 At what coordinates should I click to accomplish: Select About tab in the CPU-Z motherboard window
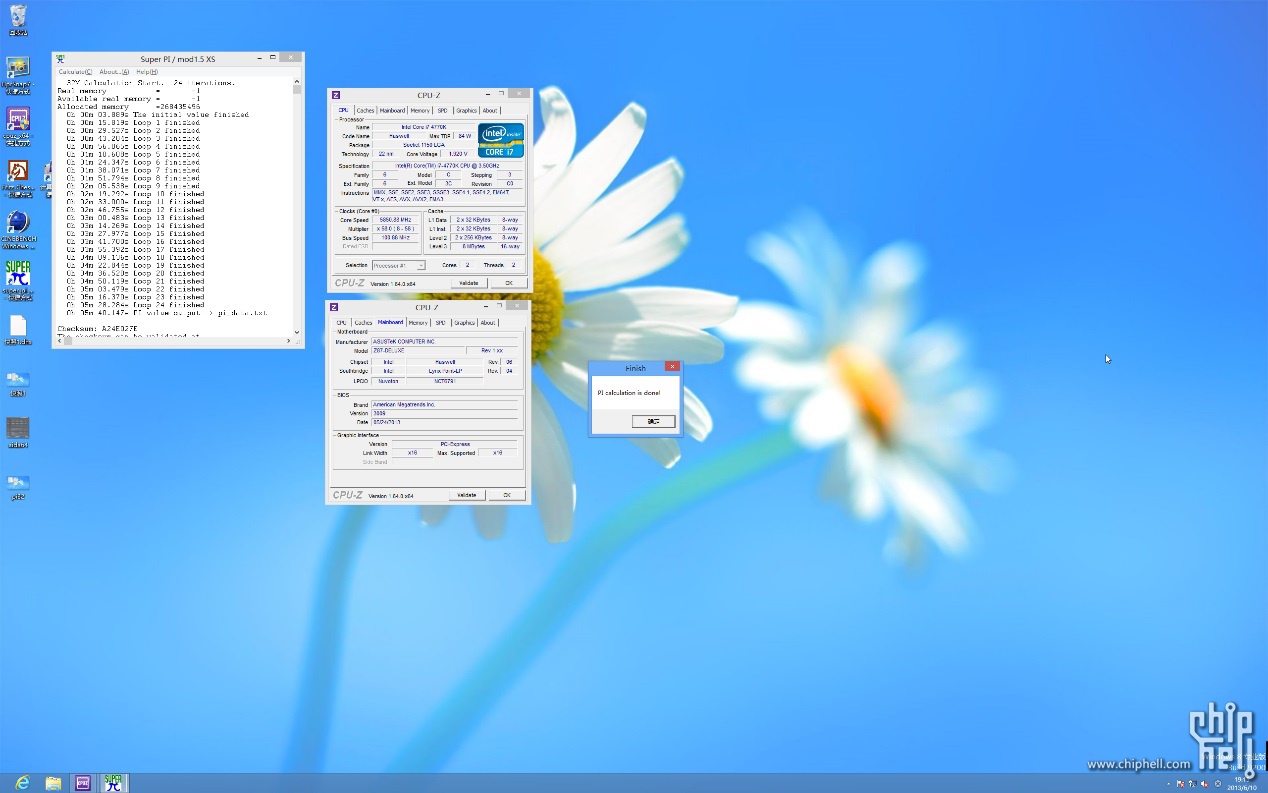(488, 323)
